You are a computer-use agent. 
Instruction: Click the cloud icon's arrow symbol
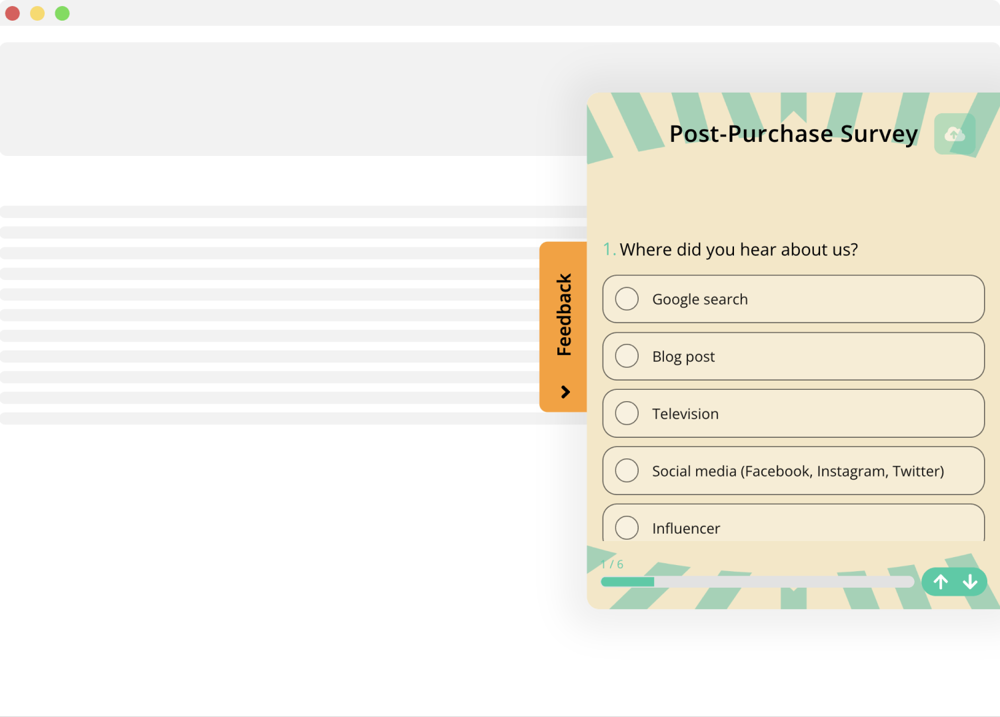point(953,133)
